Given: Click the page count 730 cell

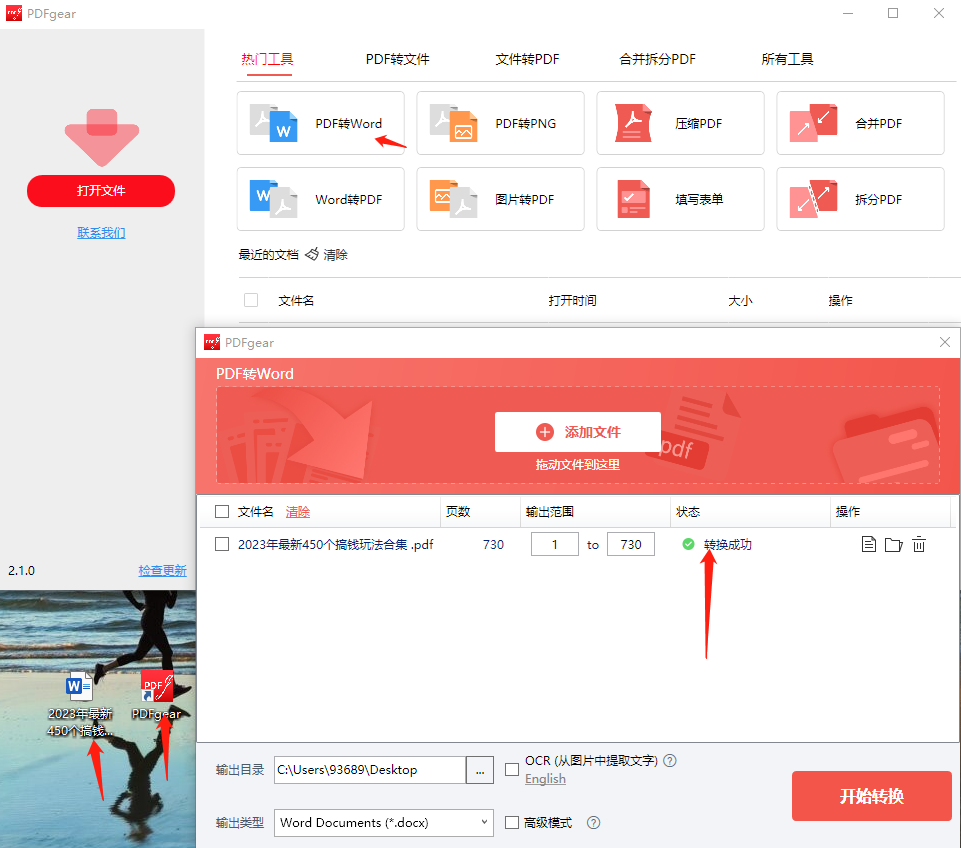Looking at the screenshot, I should click(493, 545).
